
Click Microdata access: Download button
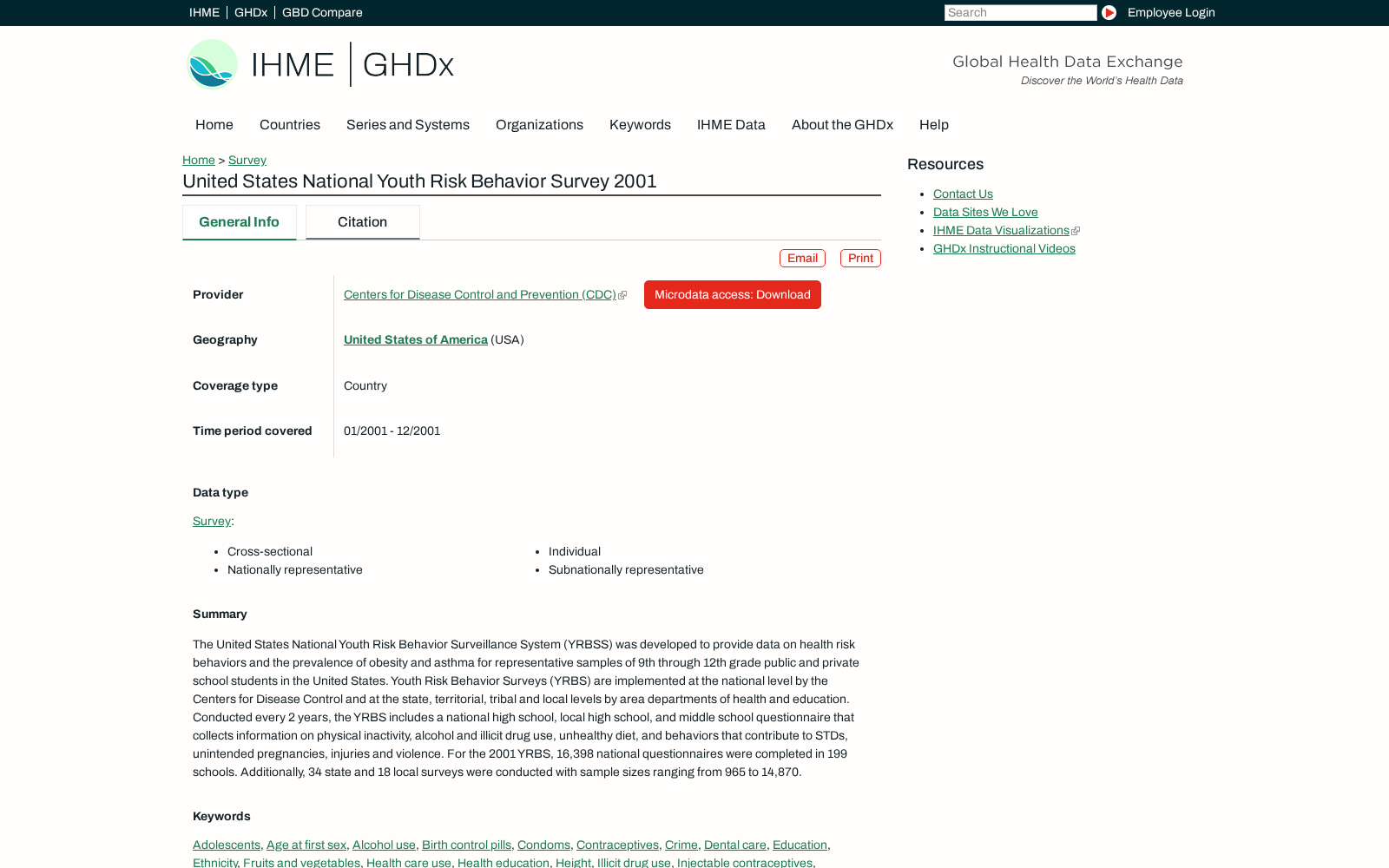[733, 295]
